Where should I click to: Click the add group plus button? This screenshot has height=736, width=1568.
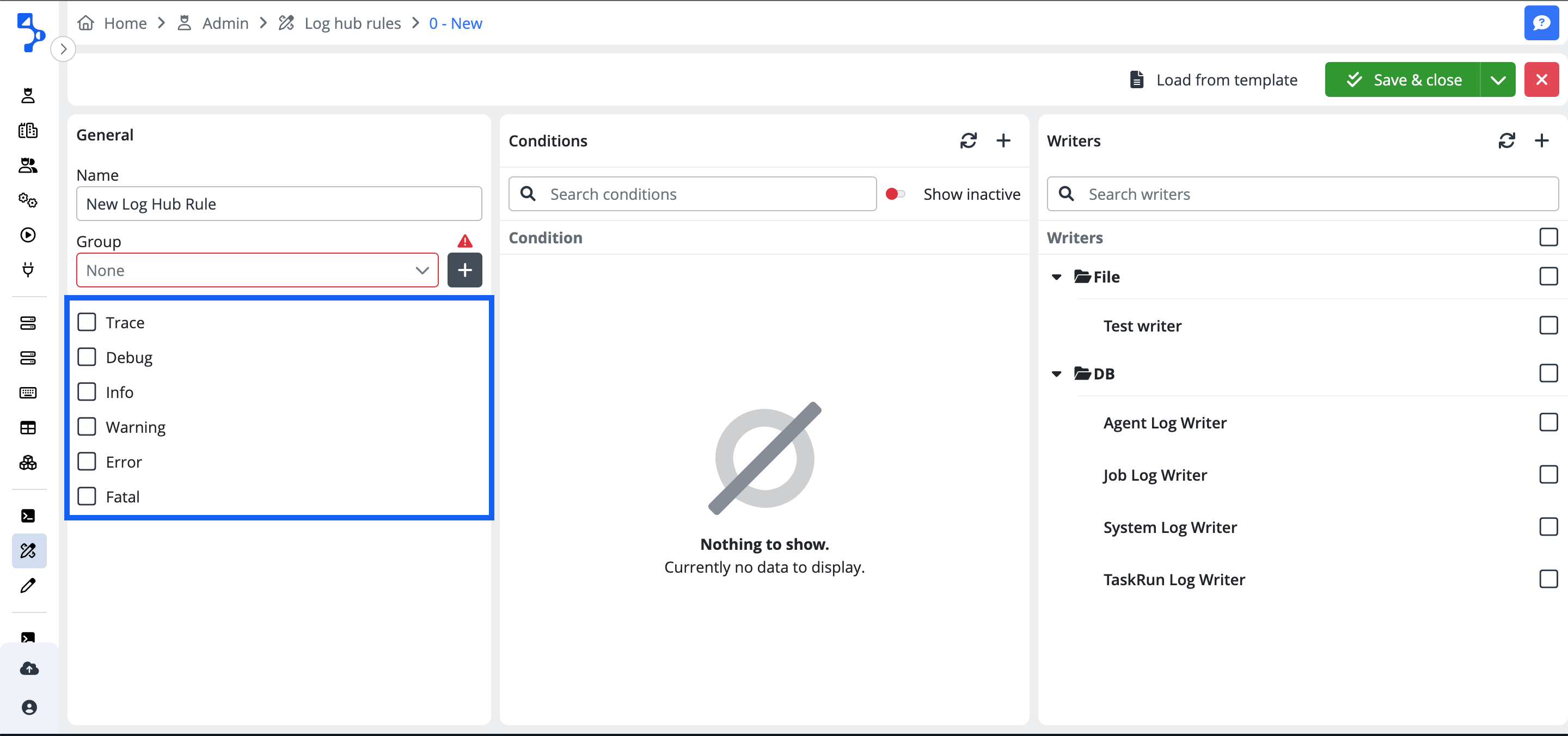pyautogui.click(x=464, y=271)
